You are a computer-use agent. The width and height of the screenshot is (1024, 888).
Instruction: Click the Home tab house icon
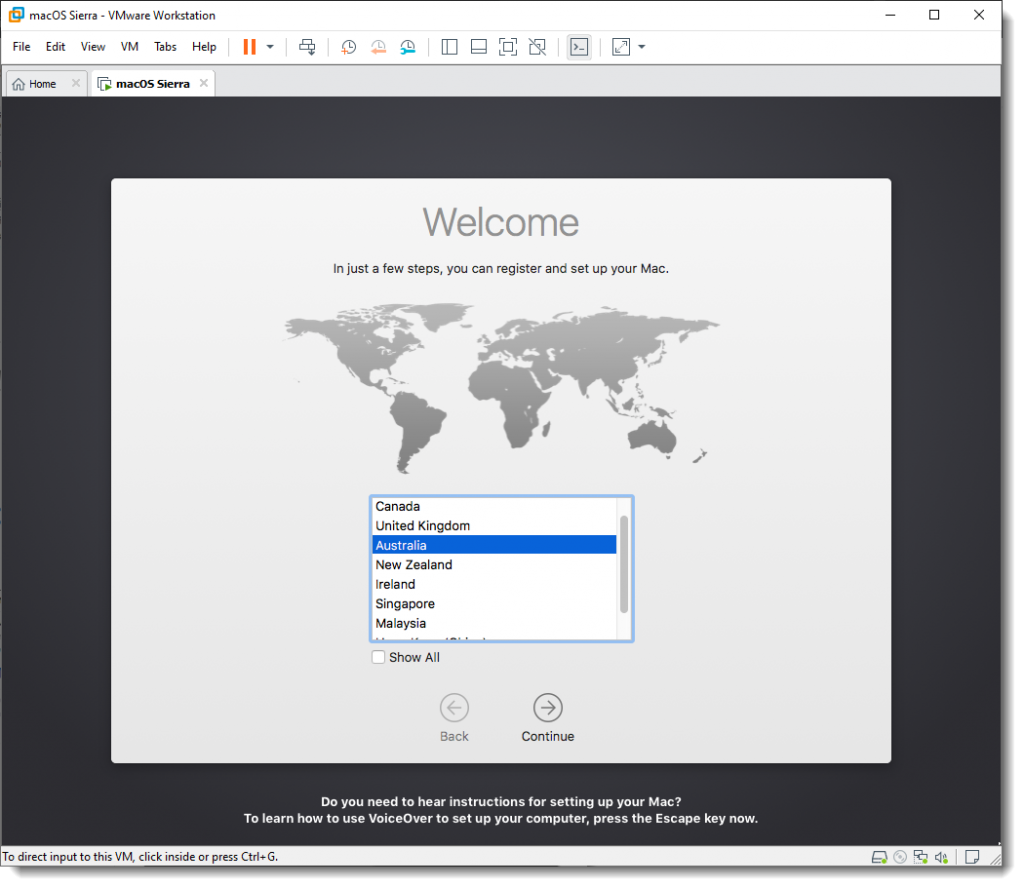click(18, 84)
